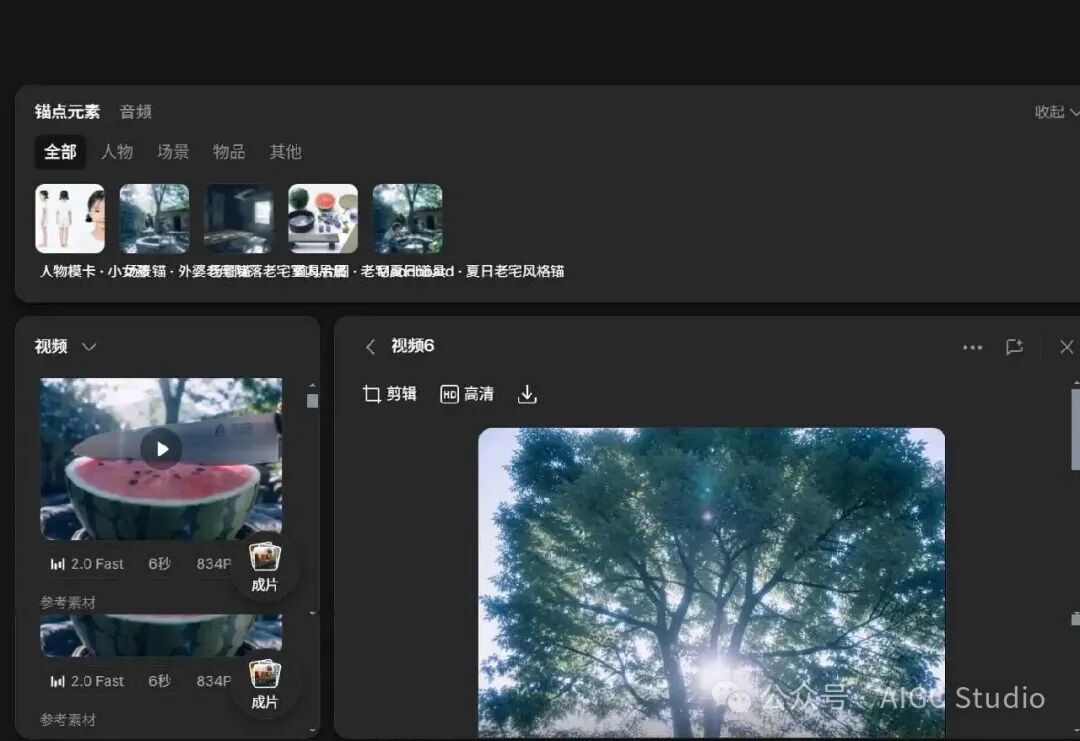This screenshot has width=1080, height=741.
Task: Click the first video's 834P resolution
Action: tap(214, 564)
